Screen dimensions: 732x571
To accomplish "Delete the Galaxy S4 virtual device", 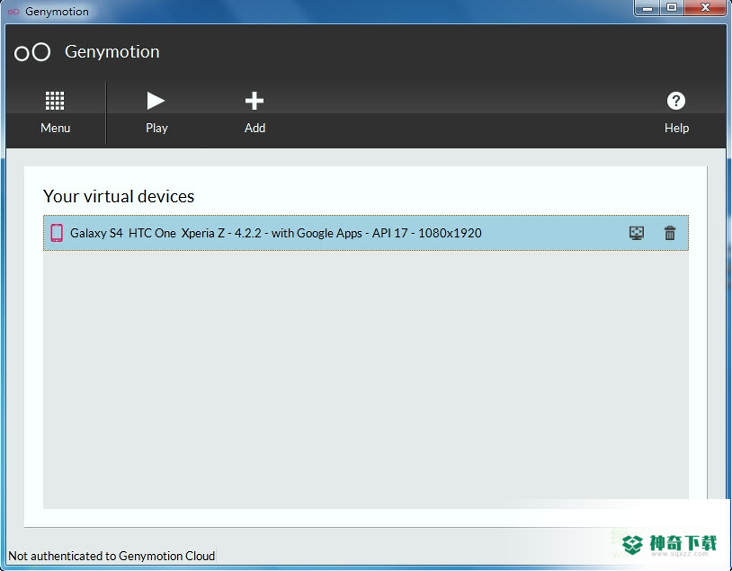I will click(x=670, y=233).
